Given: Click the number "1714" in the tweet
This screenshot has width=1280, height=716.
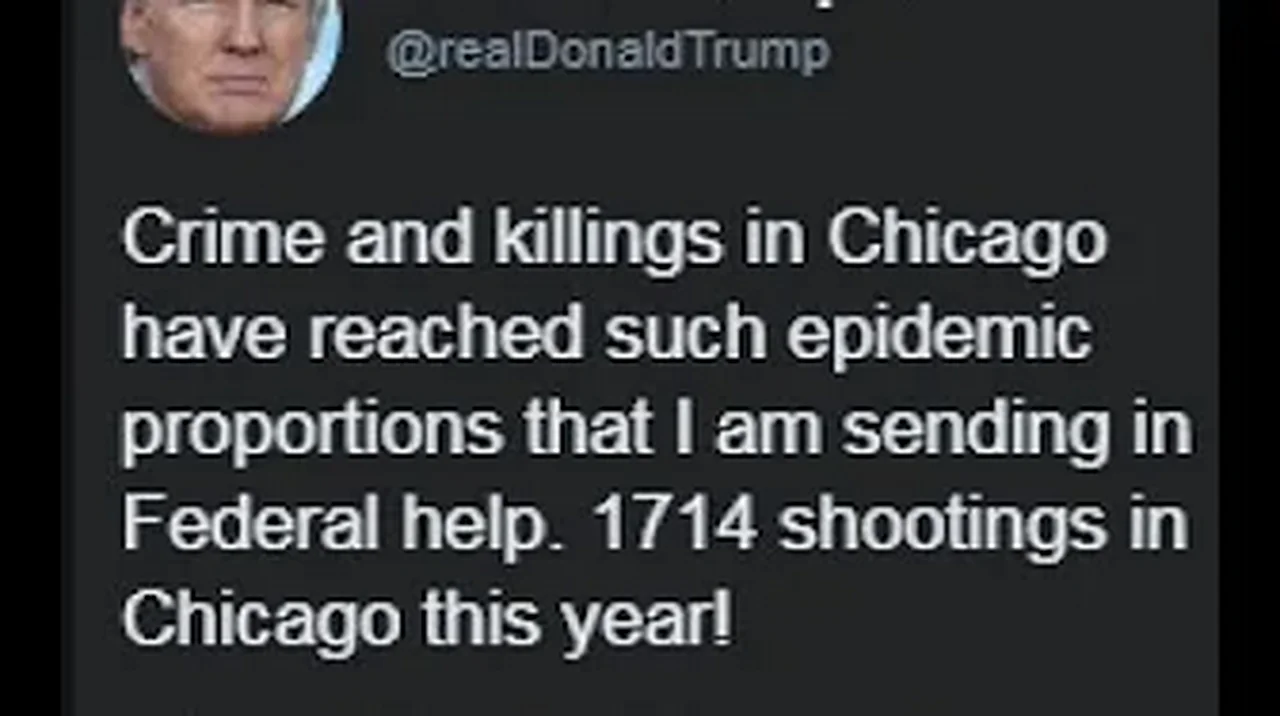Looking at the screenshot, I should [x=678, y=524].
